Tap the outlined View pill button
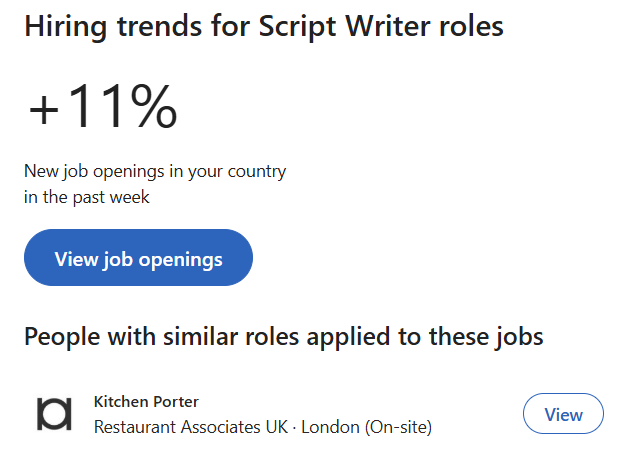This screenshot has height=451, width=618. [563, 414]
